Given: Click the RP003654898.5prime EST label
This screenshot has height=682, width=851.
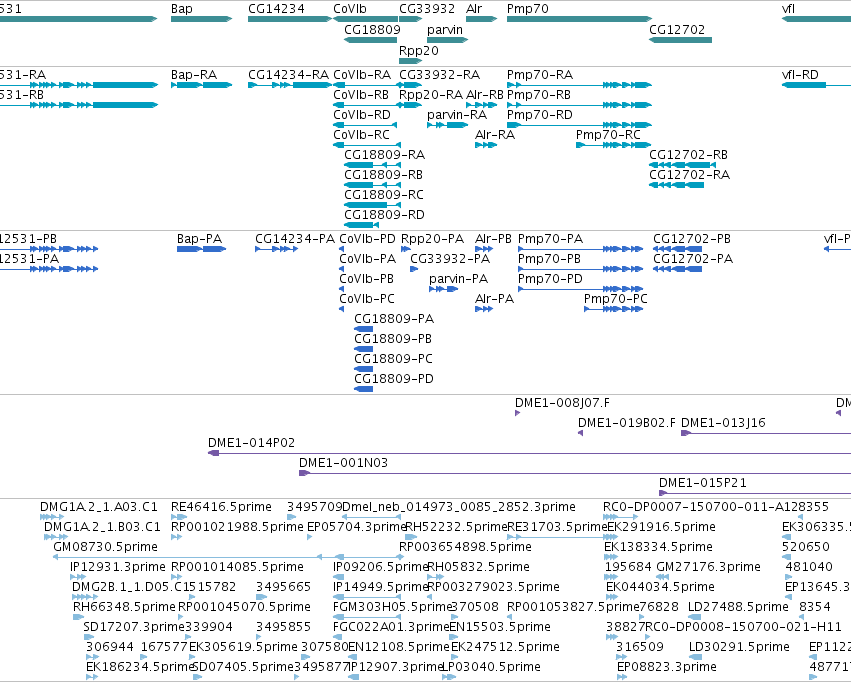Looking at the screenshot, I should coord(465,547).
